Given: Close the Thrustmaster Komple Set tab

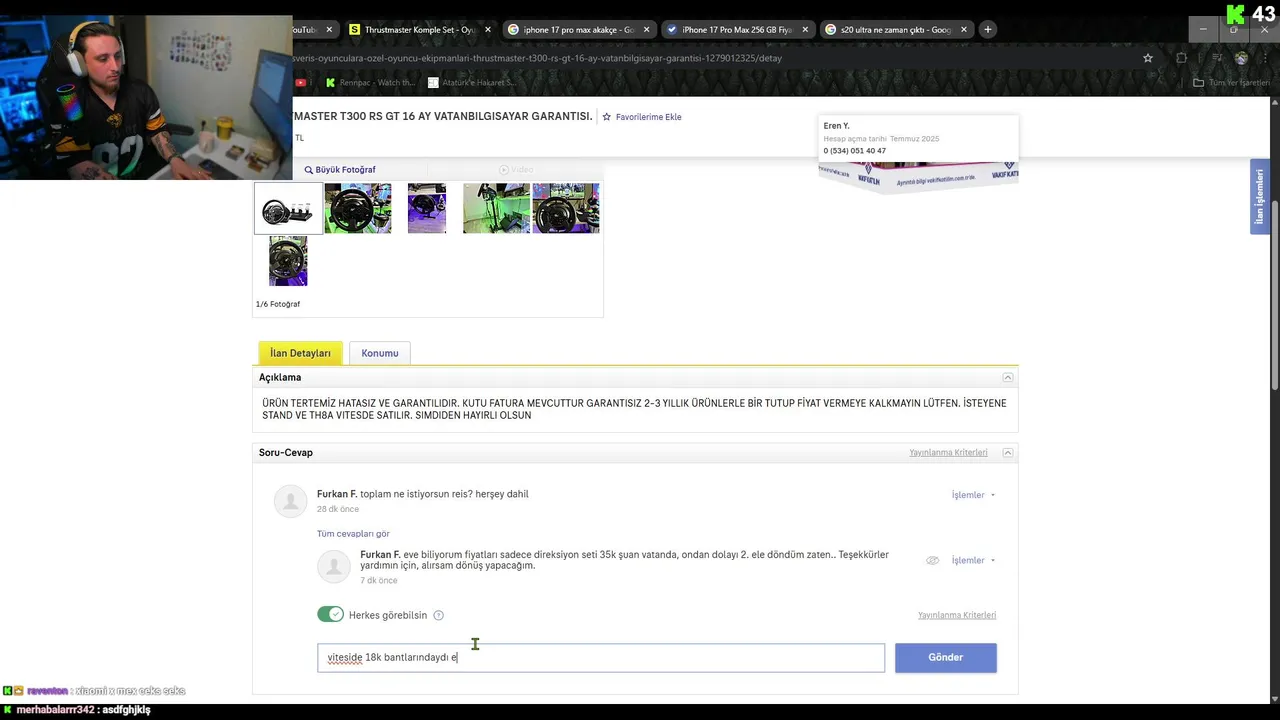Looking at the screenshot, I should click(488, 30).
